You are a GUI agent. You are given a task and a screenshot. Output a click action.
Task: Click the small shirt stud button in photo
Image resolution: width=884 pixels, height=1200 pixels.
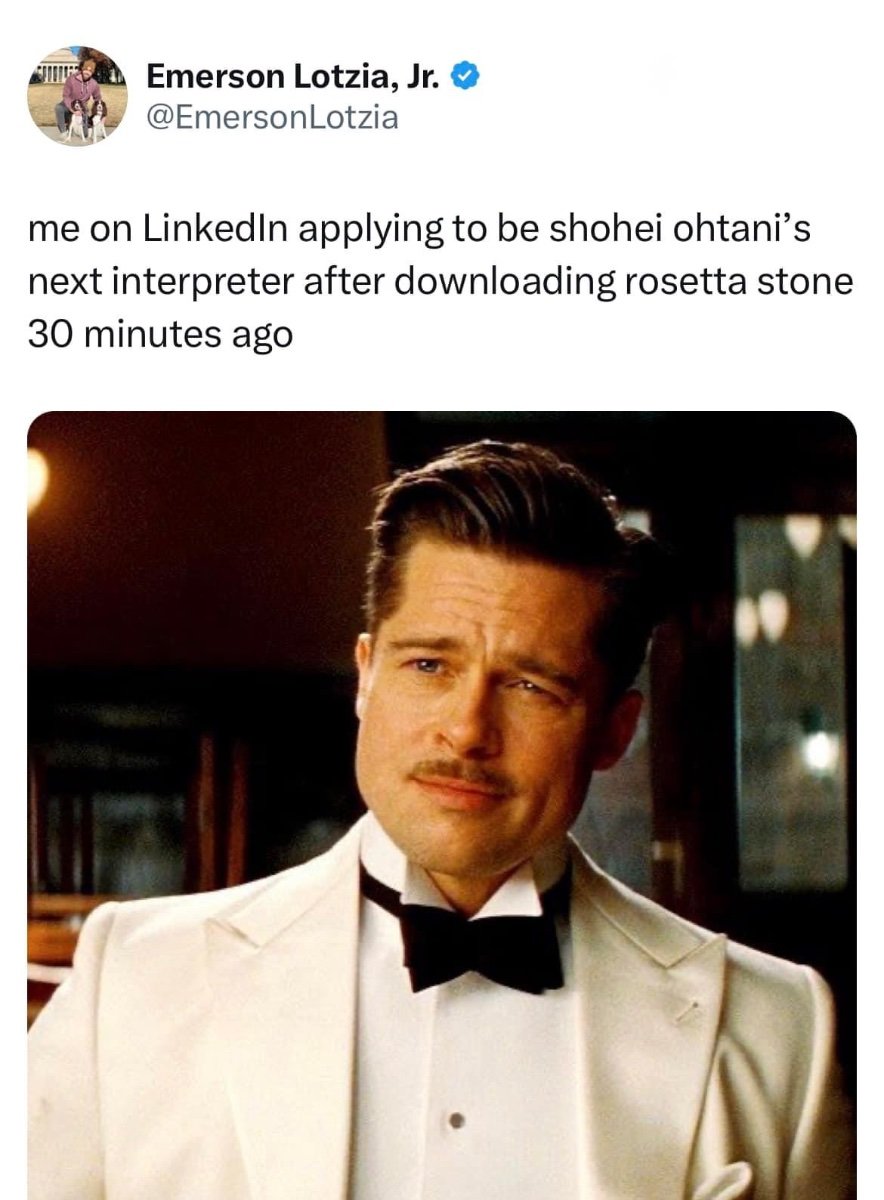[x=459, y=1120]
